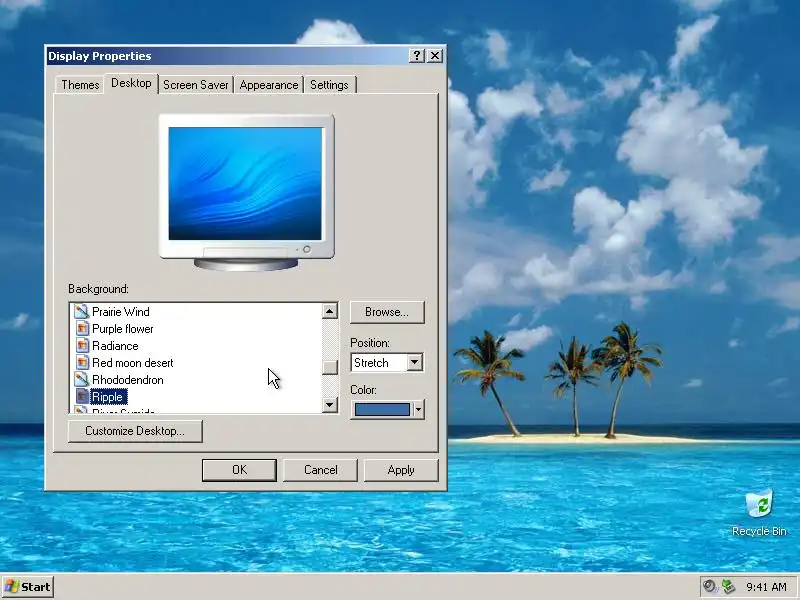Click the Windows logo on Start button
Image resolution: width=800 pixels, height=600 pixels.
coord(12,587)
